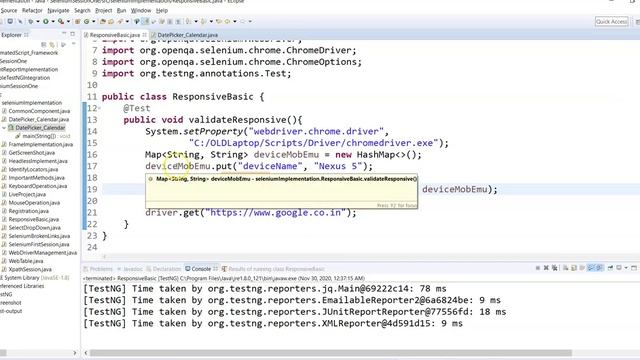Viewport: 640px width, 360px height.
Task: Open the Display Selected Console dropdown arrow
Action: 626,268
